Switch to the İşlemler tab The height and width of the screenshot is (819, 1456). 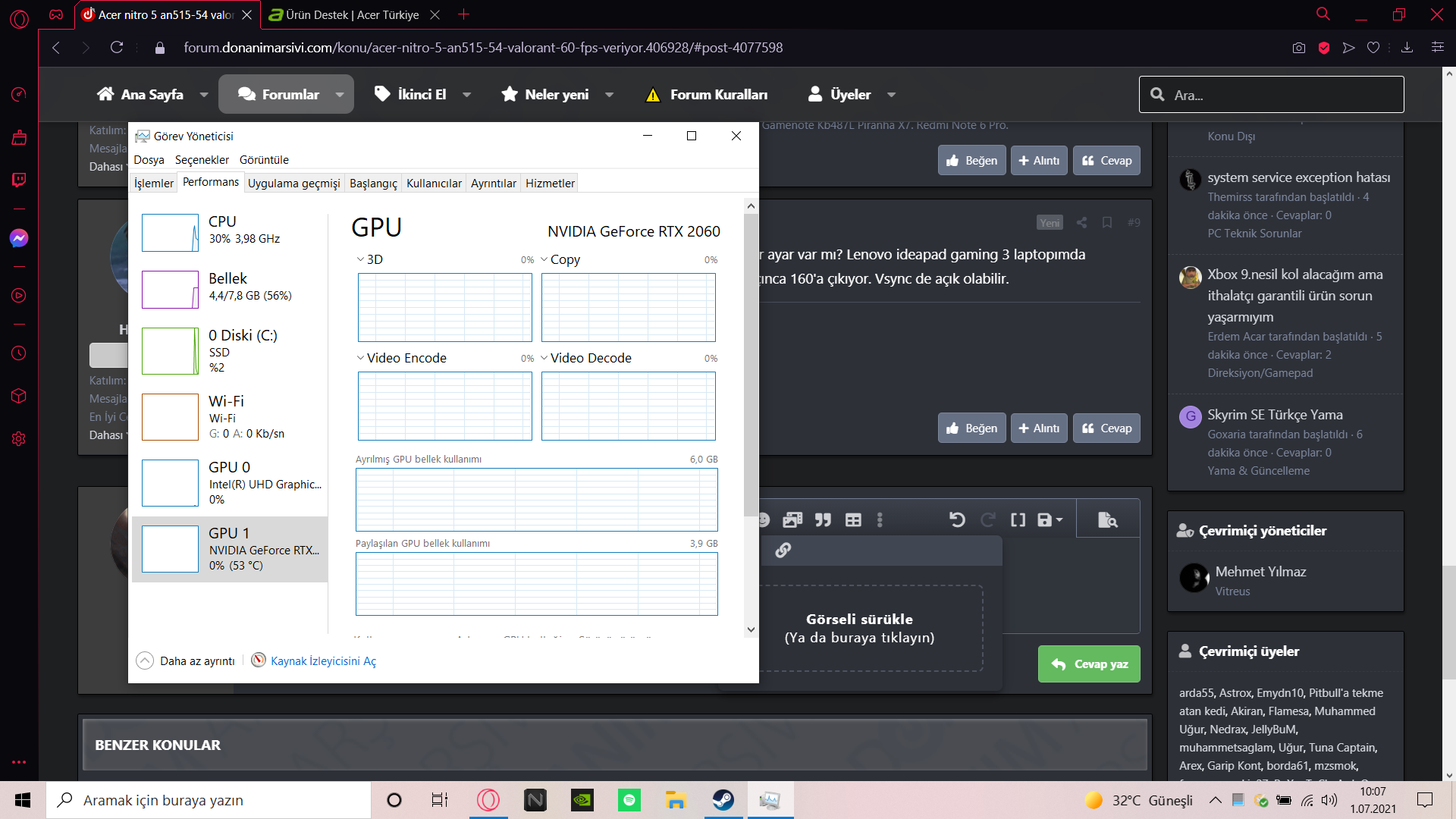[x=154, y=184]
